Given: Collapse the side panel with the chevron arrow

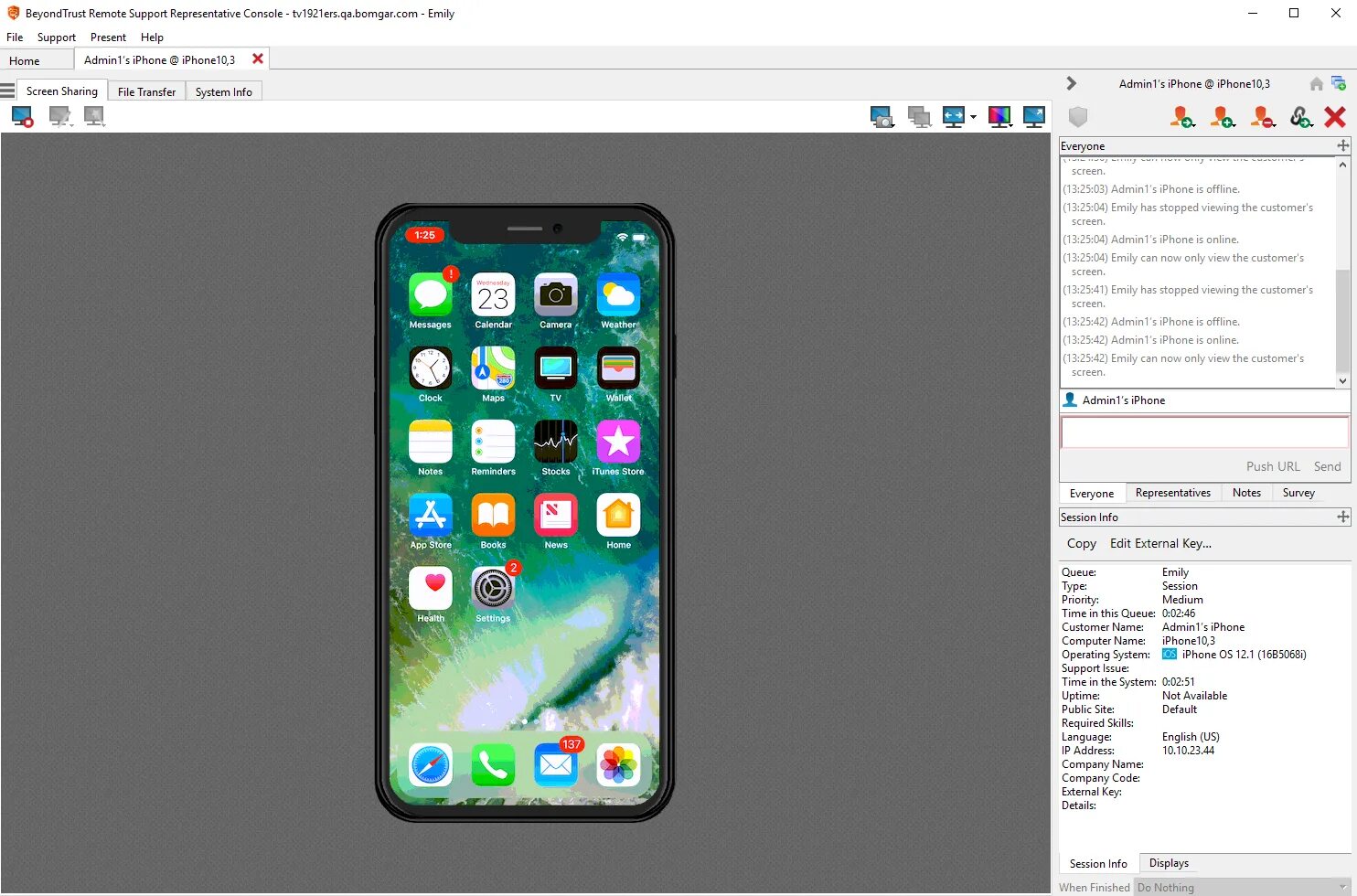Looking at the screenshot, I should [x=1072, y=83].
